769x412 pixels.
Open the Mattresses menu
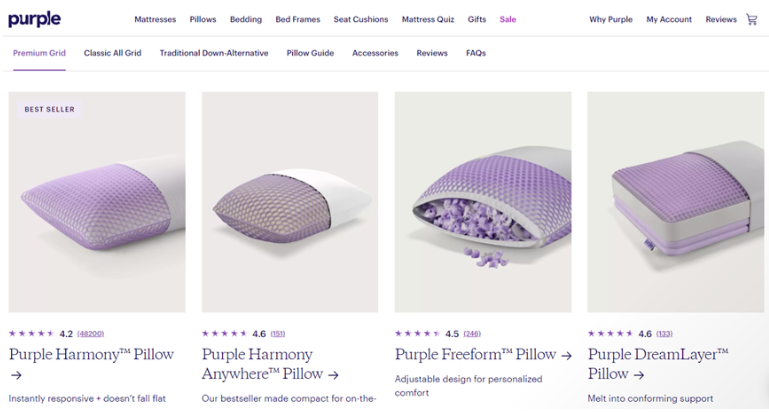(x=155, y=19)
